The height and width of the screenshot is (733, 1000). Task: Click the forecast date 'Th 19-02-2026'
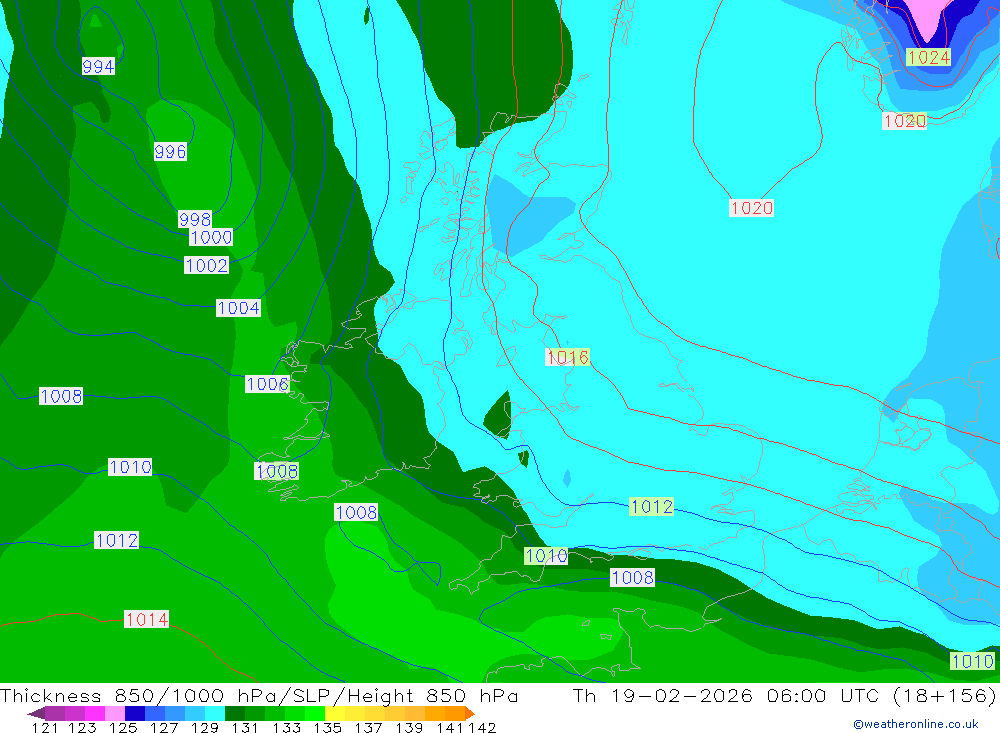click(x=663, y=695)
